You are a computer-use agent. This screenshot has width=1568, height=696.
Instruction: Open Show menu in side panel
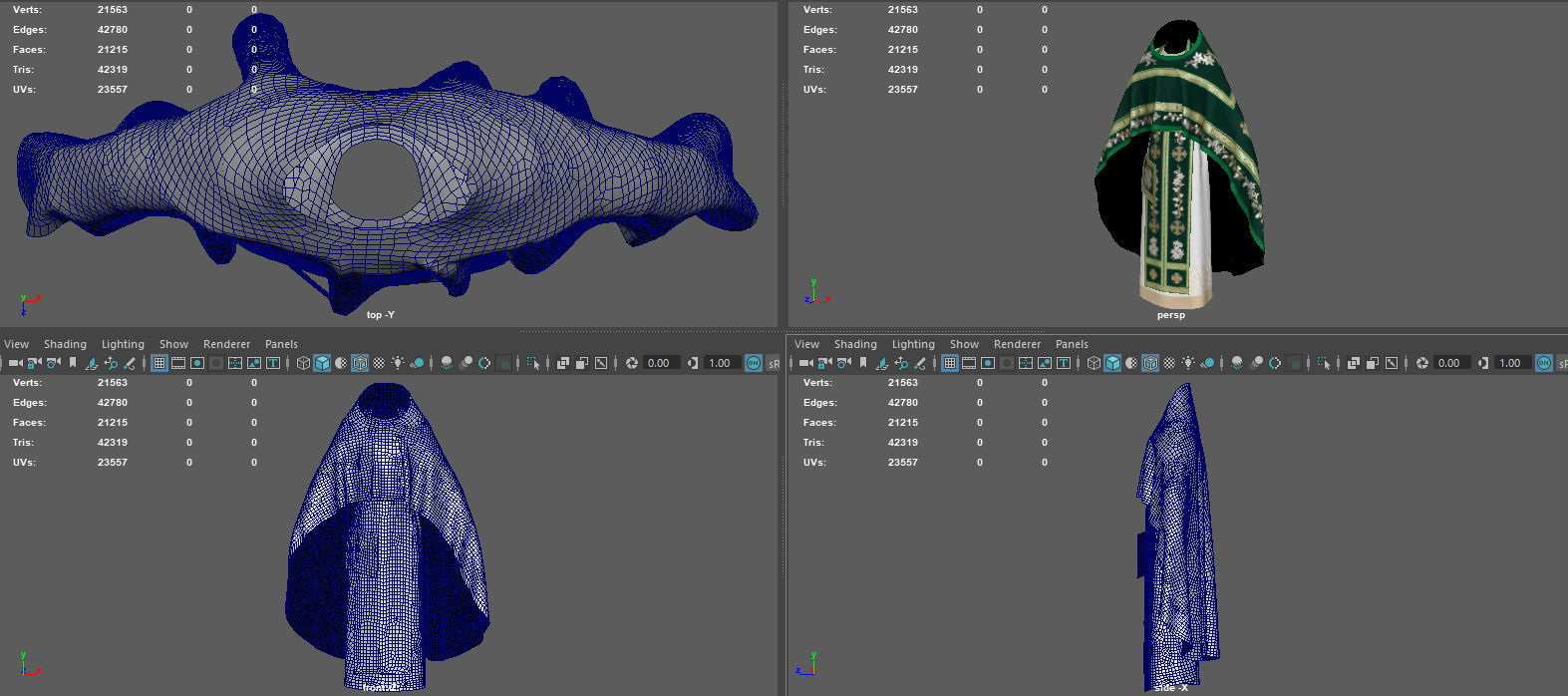pyautogui.click(x=964, y=344)
